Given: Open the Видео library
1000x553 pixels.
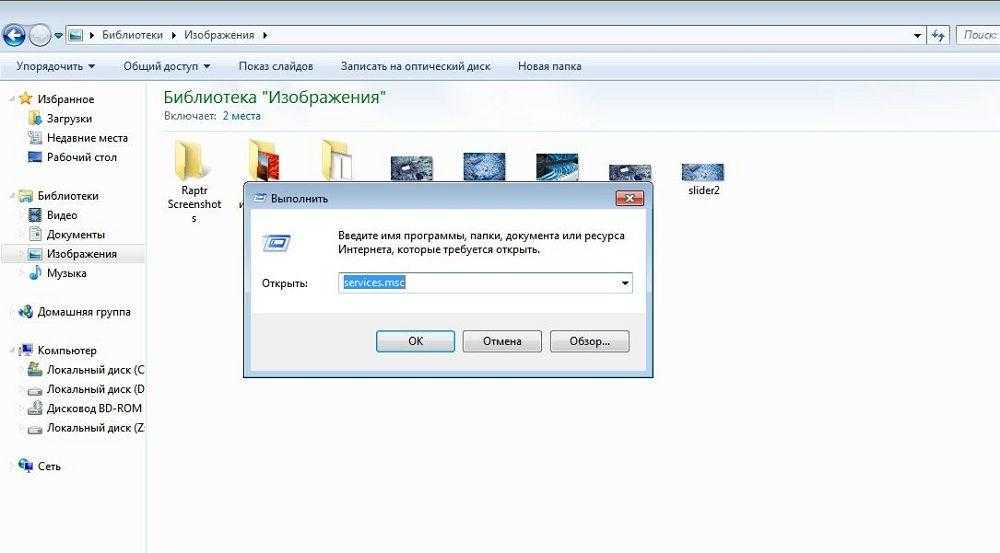Looking at the screenshot, I should [x=61, y=215].
